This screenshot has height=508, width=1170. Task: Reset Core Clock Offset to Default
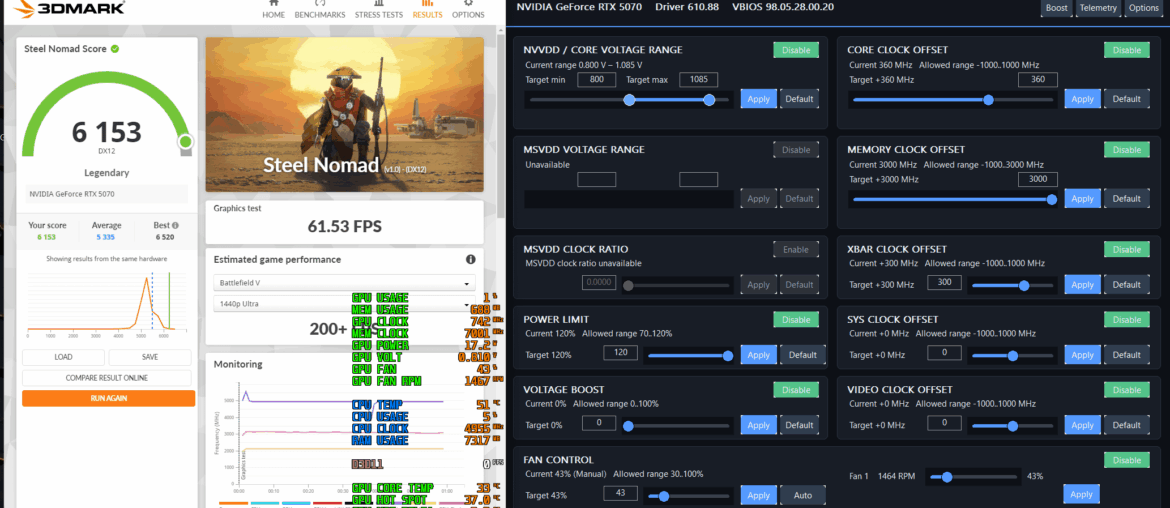coord(1127,98)
